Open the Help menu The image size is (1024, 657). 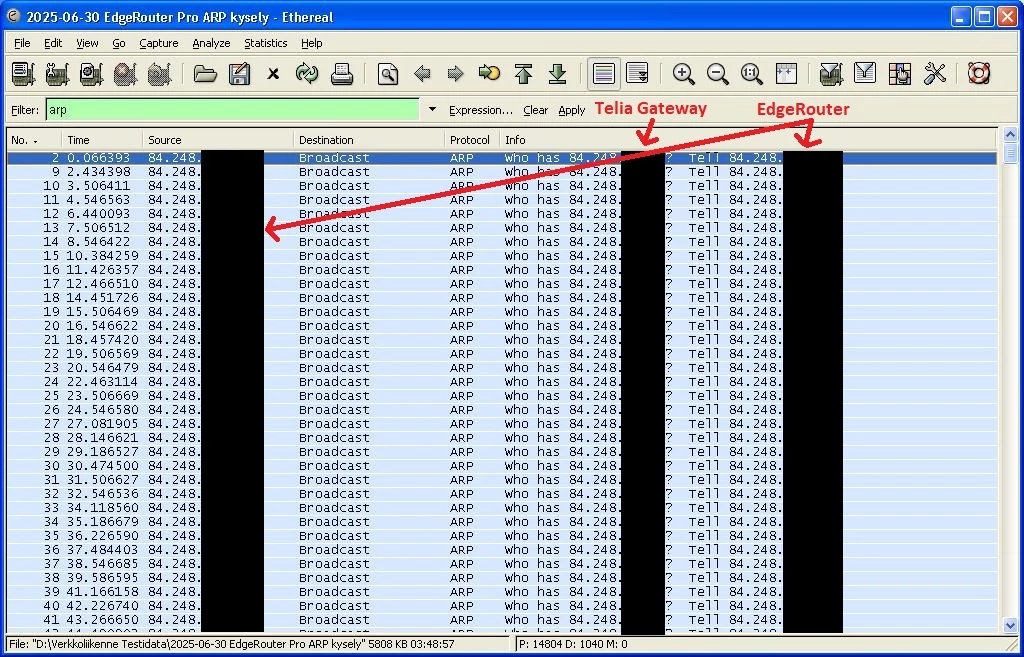312,43
